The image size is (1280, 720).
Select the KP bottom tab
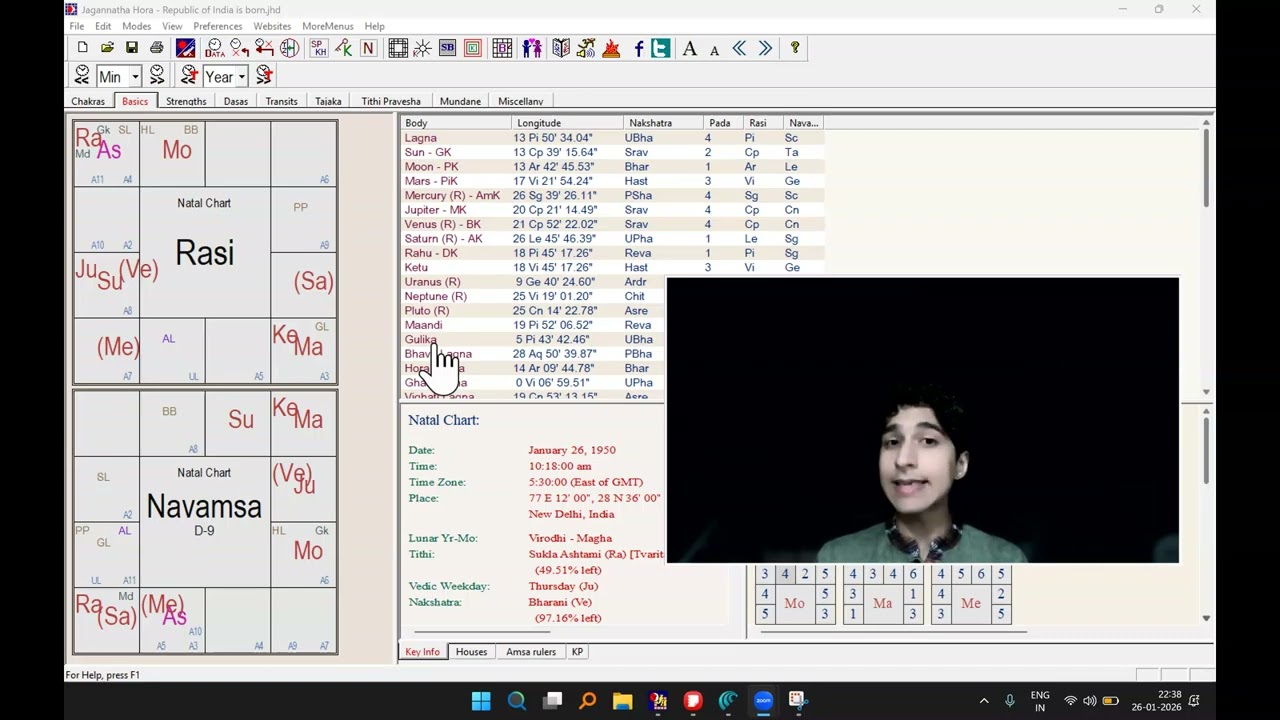577,652
